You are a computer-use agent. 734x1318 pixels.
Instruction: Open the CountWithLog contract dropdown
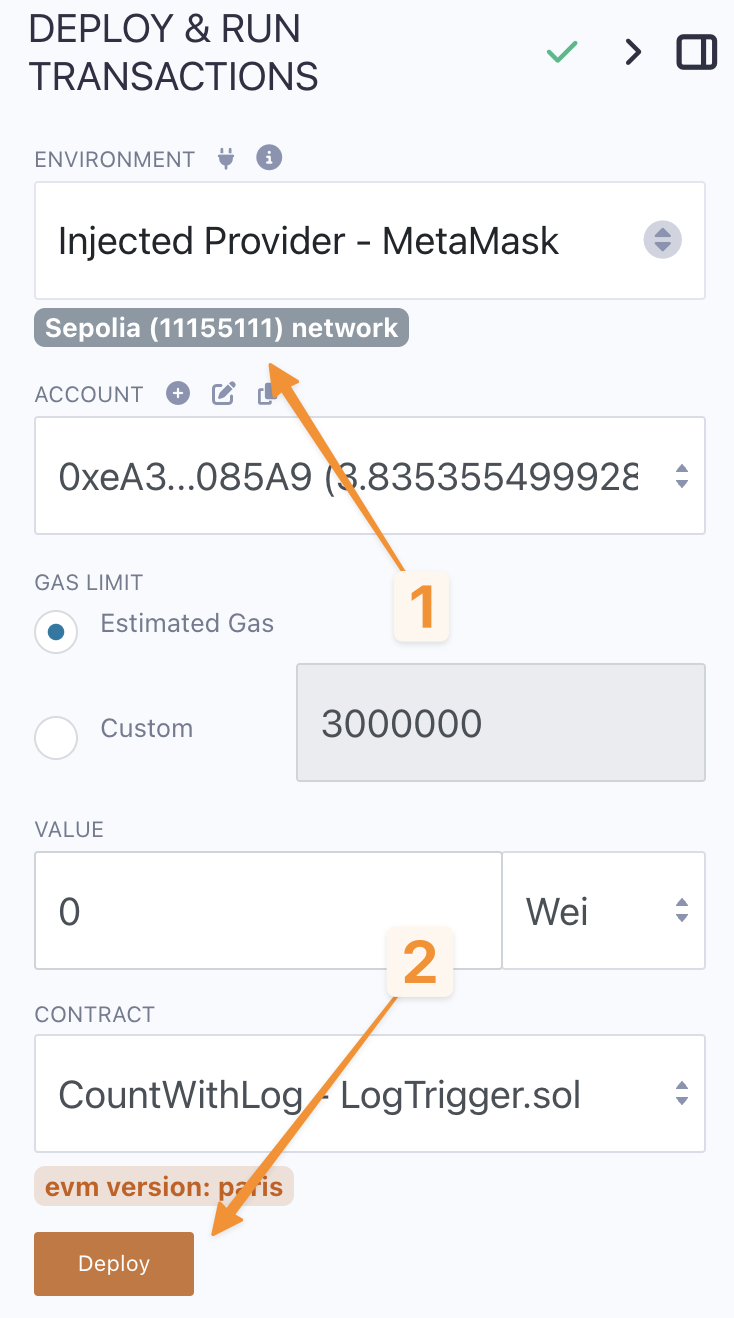[370, 1094]
